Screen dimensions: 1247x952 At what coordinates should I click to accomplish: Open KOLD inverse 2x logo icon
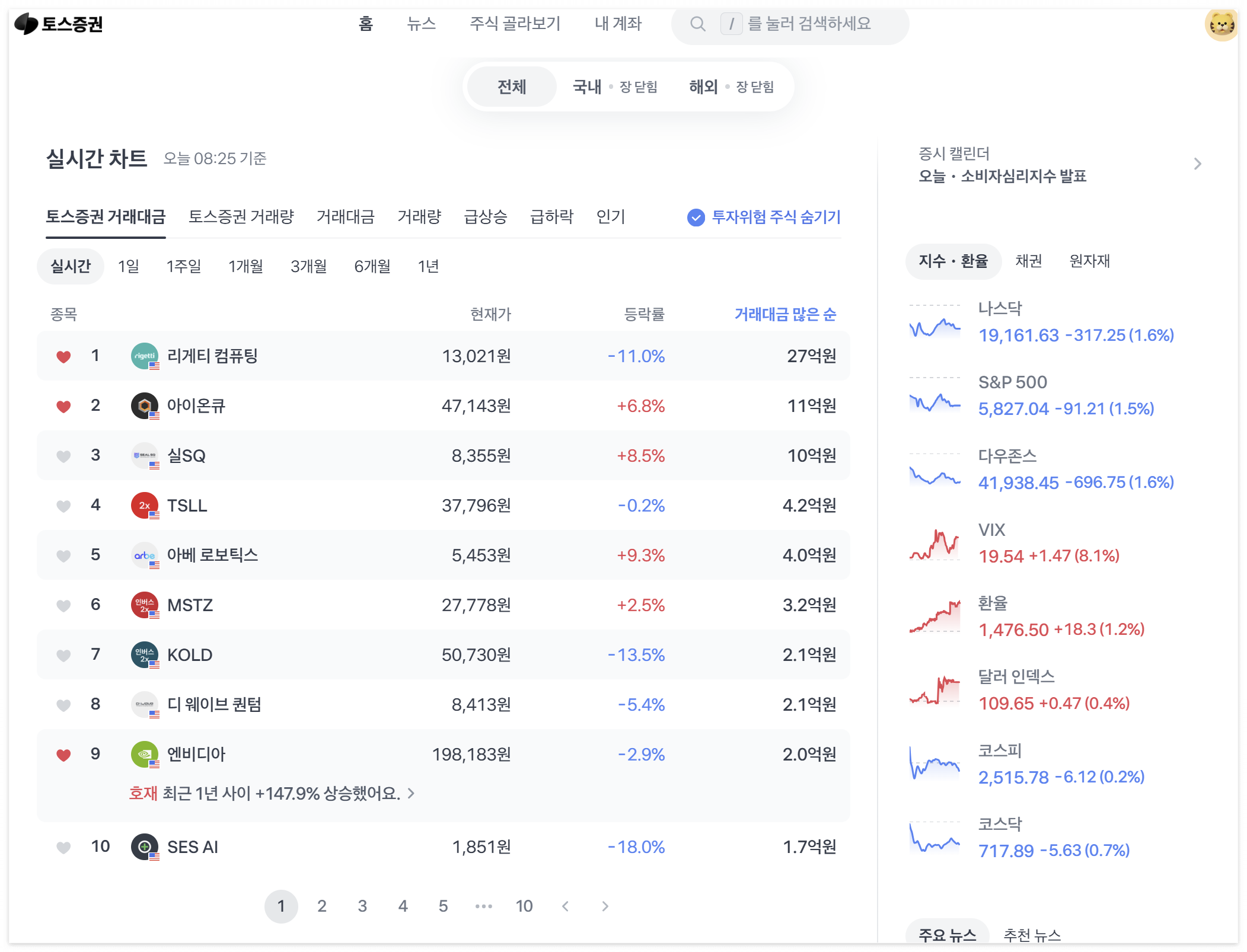point(145,654)
